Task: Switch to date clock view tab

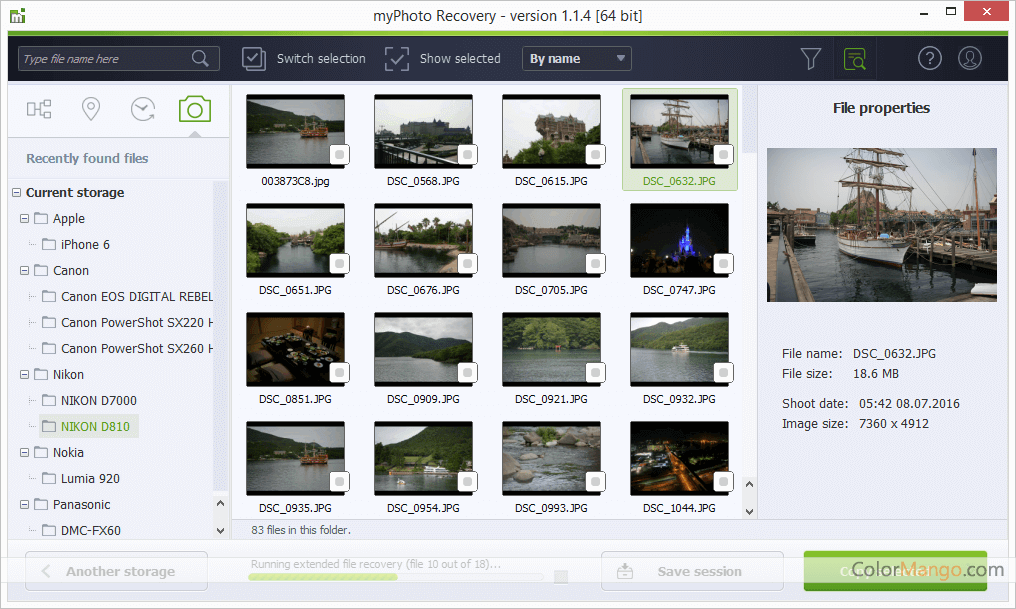Action: pos(143,109)
